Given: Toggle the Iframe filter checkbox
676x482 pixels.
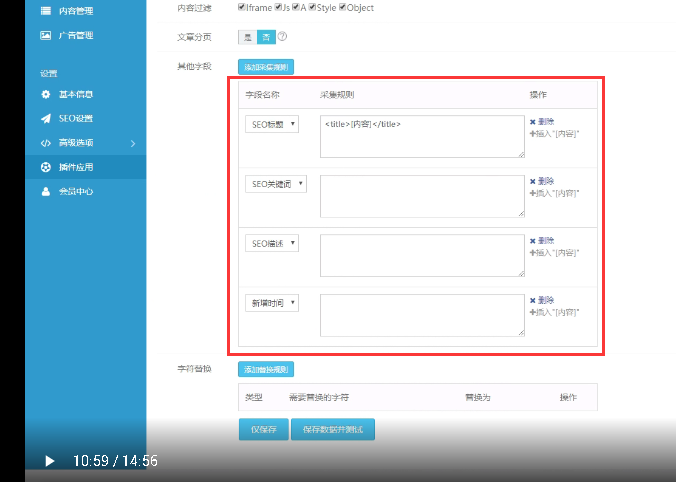Looking at the screenshot, I should [x=242, y=7].
